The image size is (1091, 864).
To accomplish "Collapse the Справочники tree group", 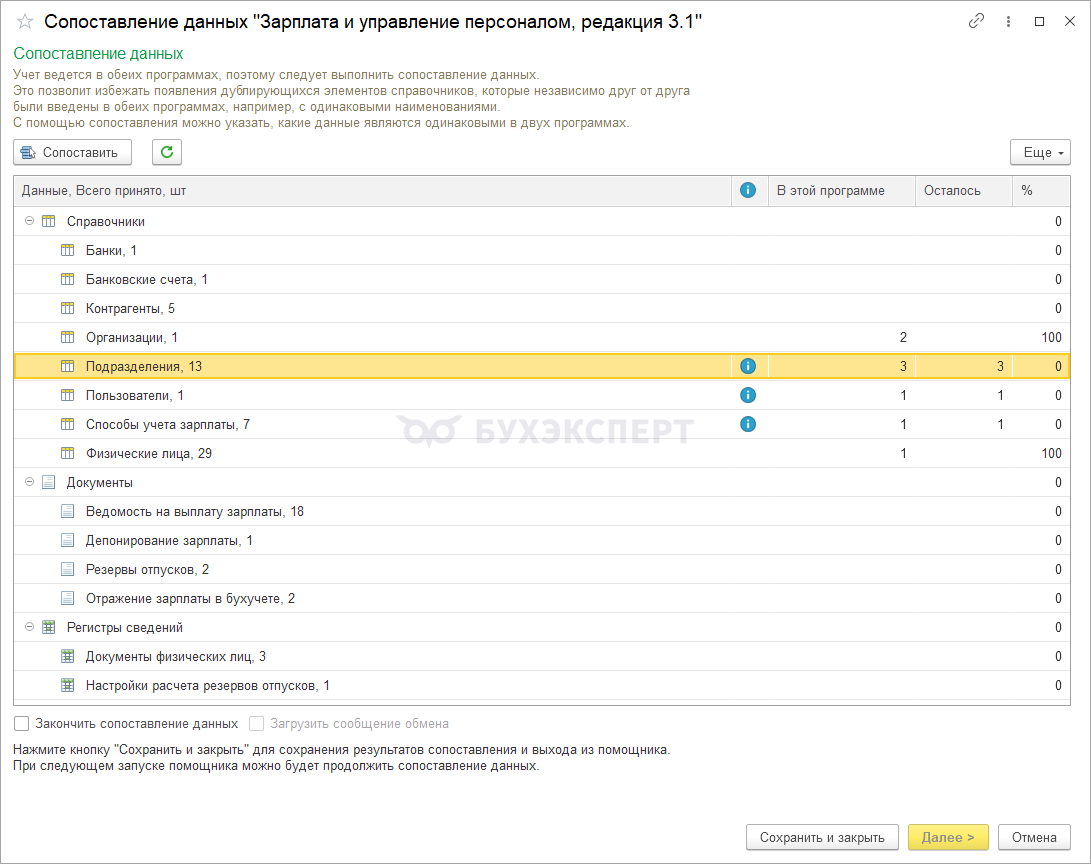I will 29,221.
